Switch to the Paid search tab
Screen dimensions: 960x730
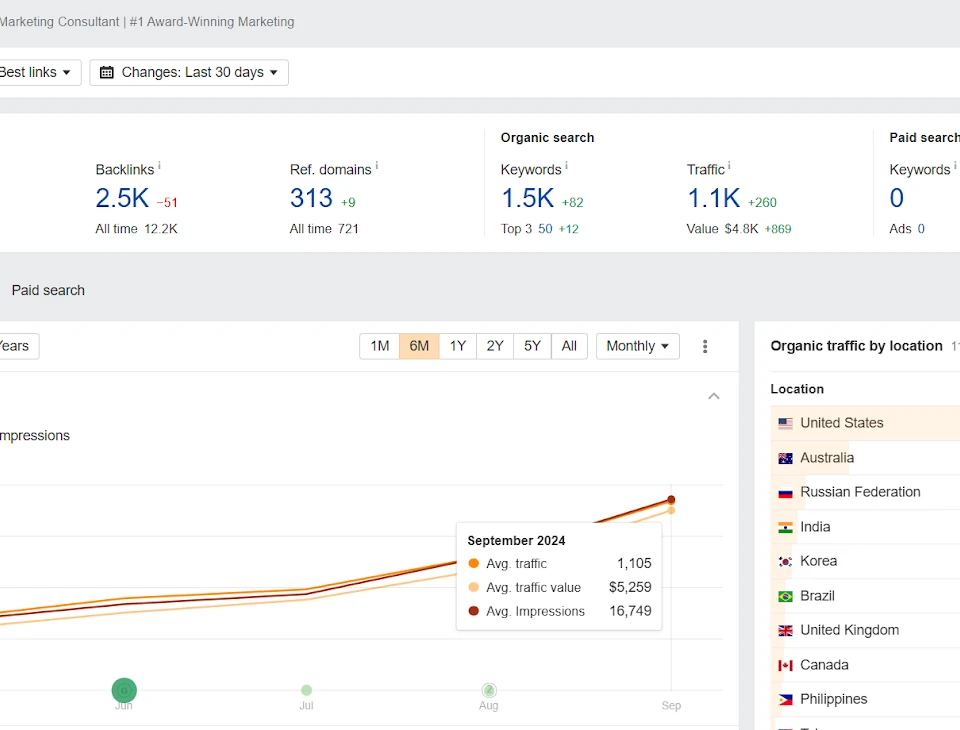(48, 290)
